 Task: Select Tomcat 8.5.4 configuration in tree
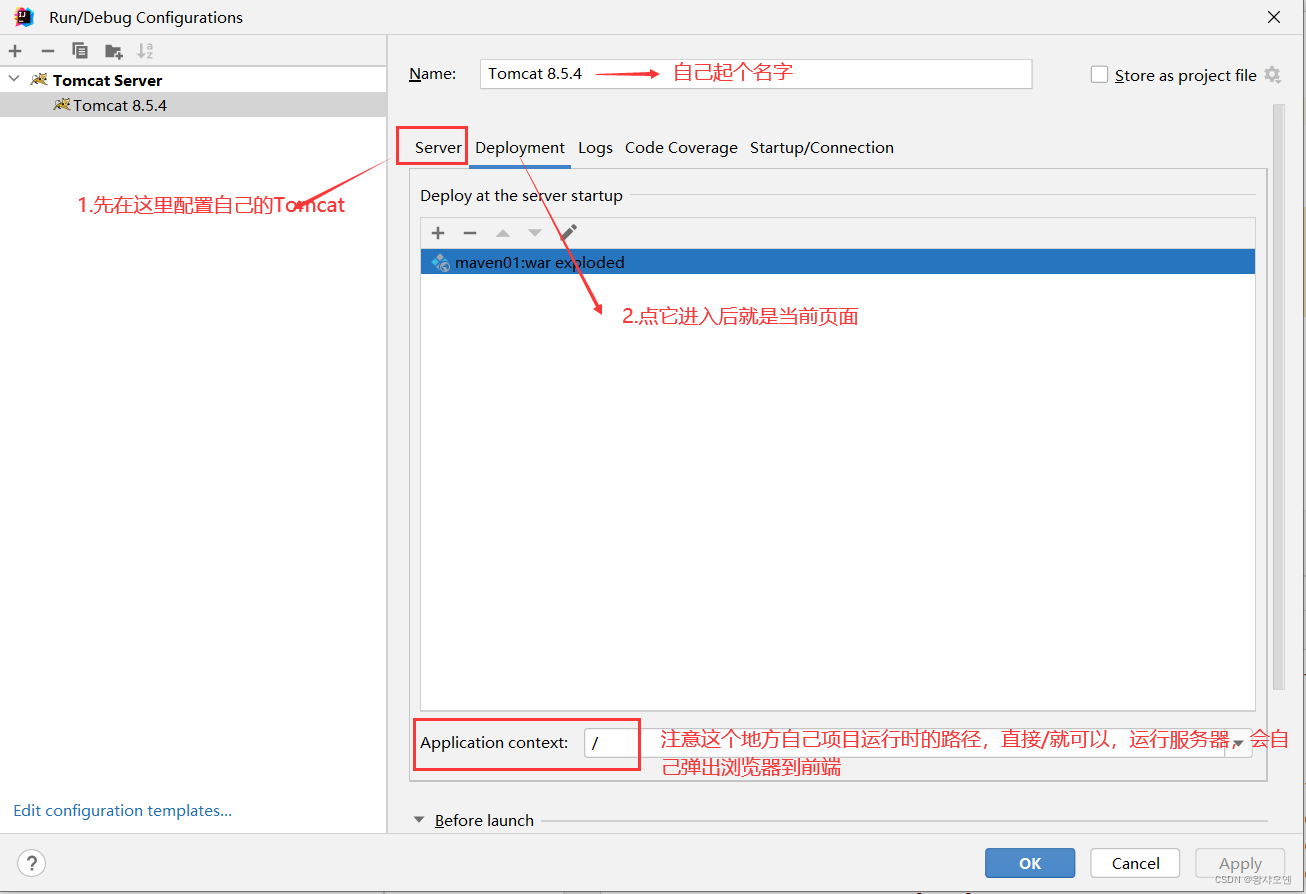pyautogui.click(x=193, y=105)
